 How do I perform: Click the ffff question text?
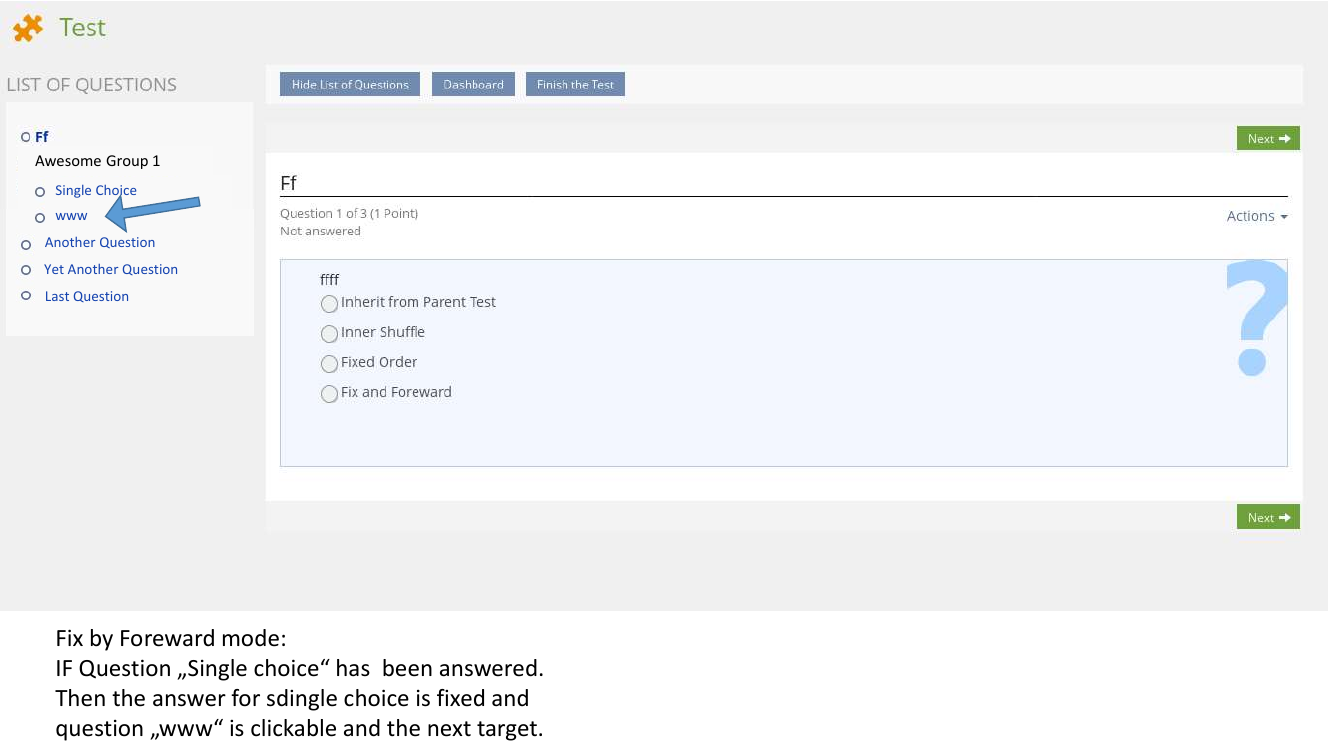click(x=330, y=280)
